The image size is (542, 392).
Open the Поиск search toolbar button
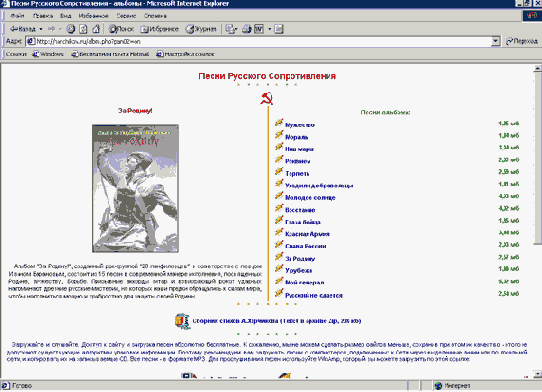(x=121, y=29)
